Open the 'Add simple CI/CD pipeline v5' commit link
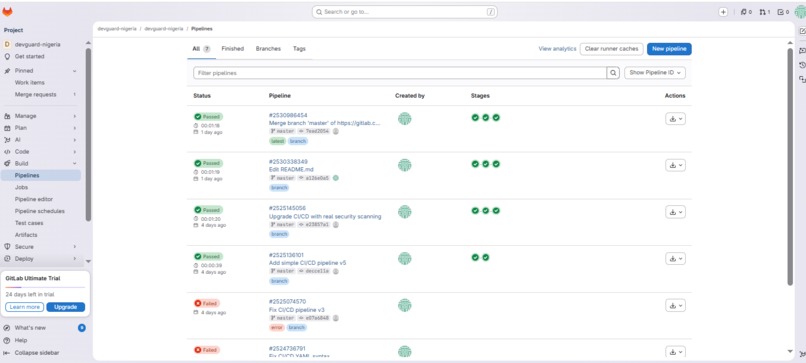806x363 pixels. pyautogui.click(x=307, y=263)
